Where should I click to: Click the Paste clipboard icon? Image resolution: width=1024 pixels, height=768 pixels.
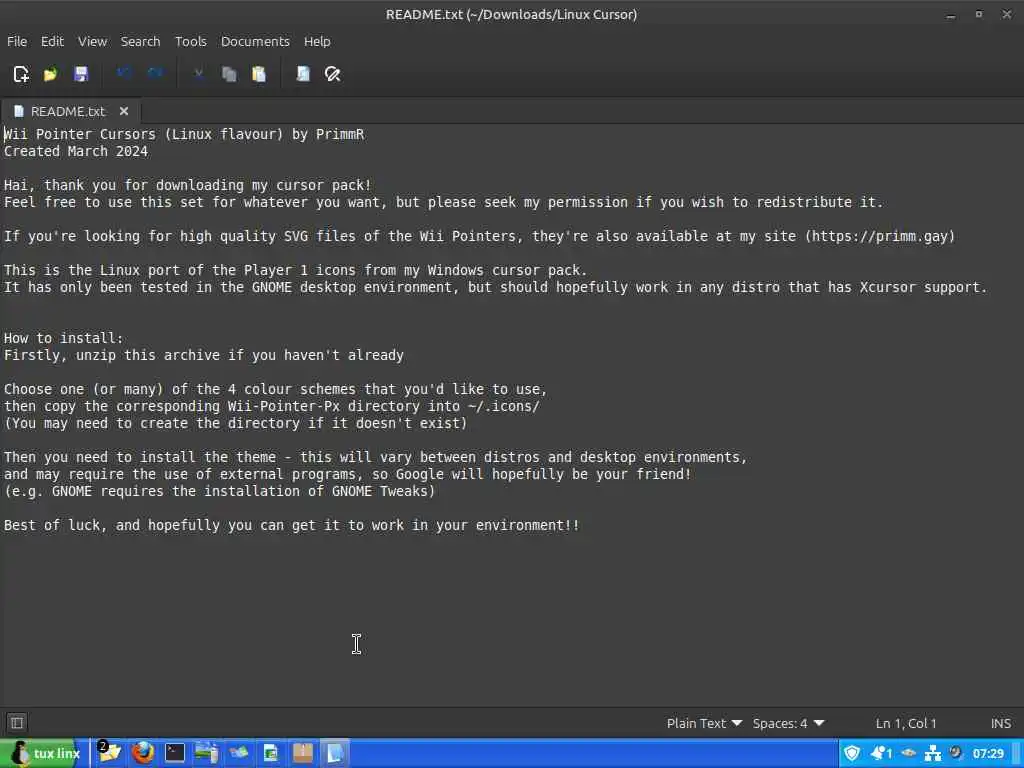[x=259, y=74]
